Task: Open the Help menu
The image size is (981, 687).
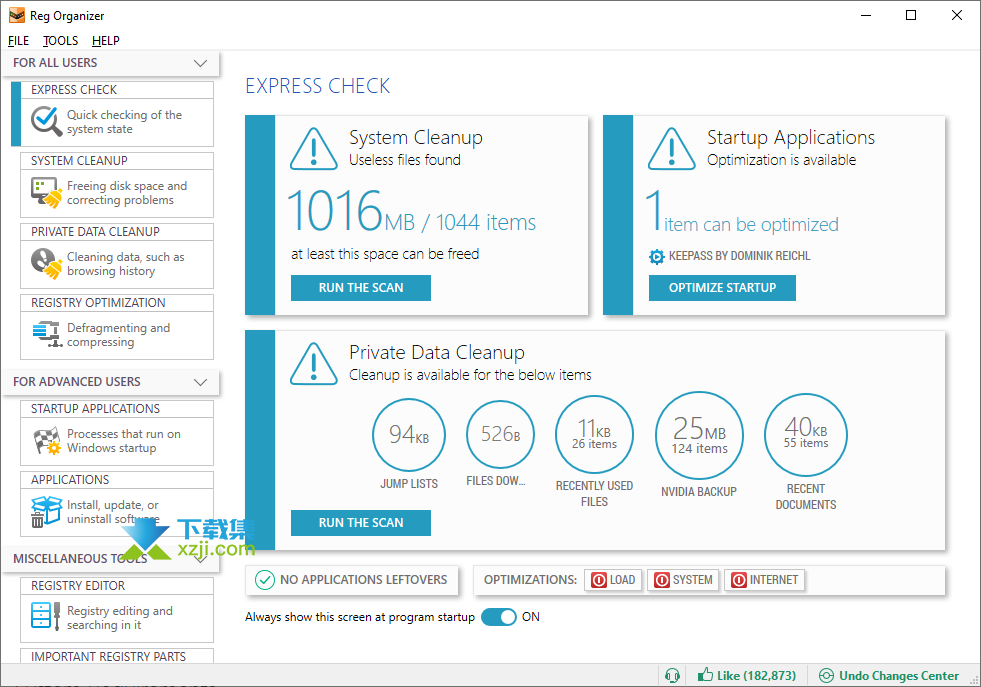Action: (x=106, y=41)
